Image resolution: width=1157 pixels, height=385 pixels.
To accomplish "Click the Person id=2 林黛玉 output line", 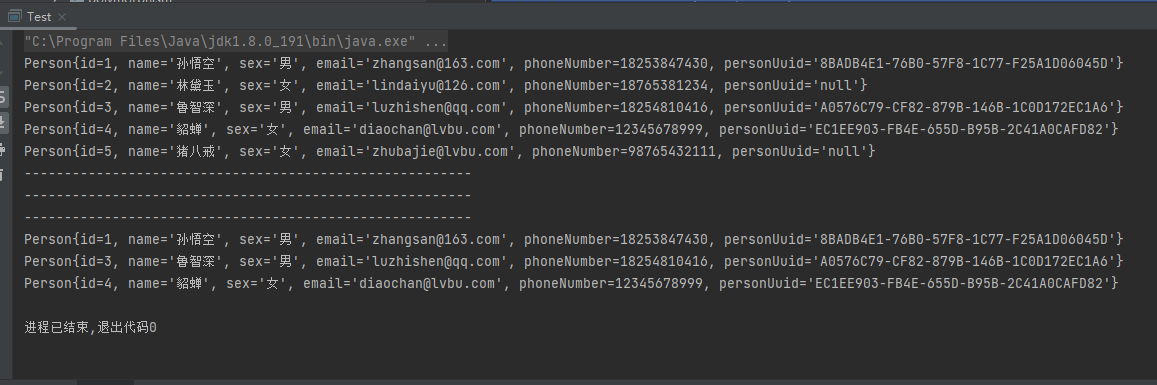I will 445,86.
